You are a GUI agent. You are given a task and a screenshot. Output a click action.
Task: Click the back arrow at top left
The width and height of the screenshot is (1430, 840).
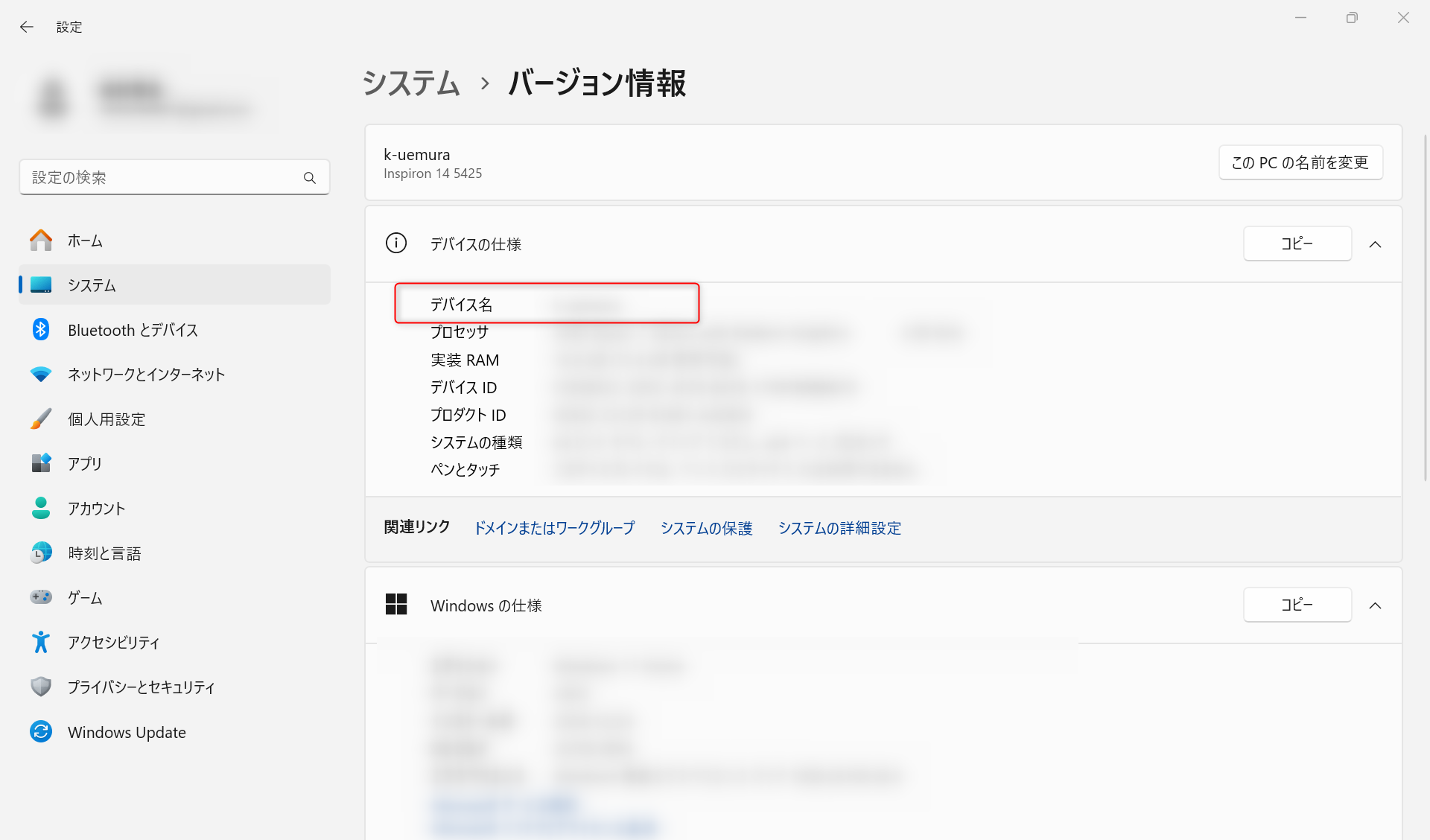coord(27,27)
